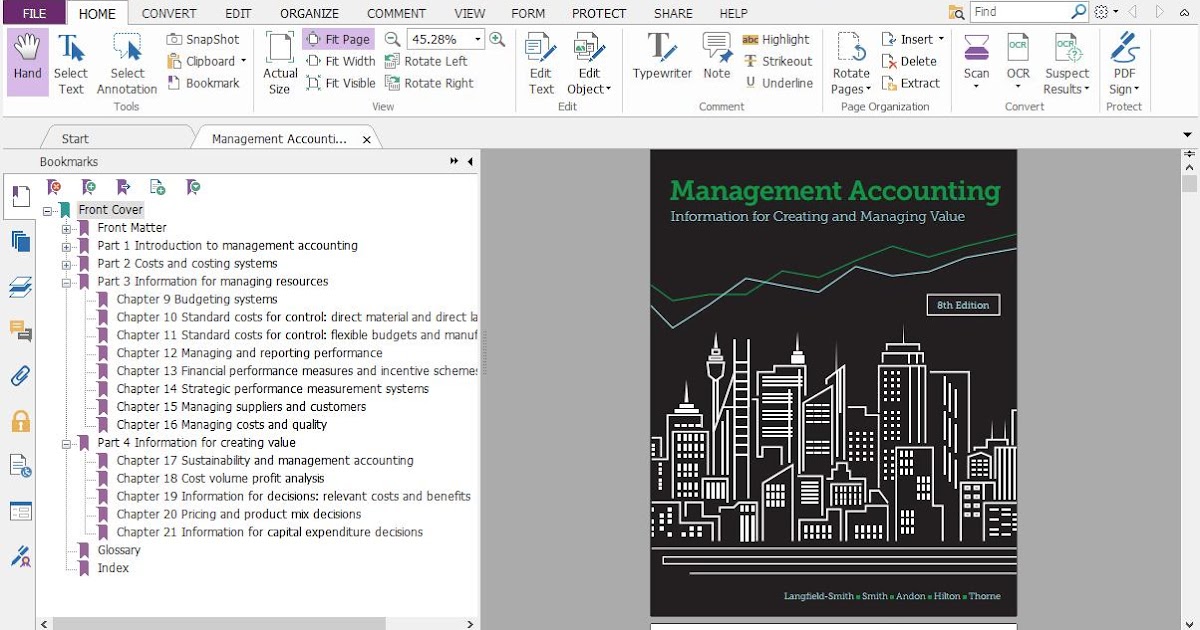1200x630 pixels.
Task: Collapse the Bookmarks panel arrow
Action: click(x=470, y=161)
